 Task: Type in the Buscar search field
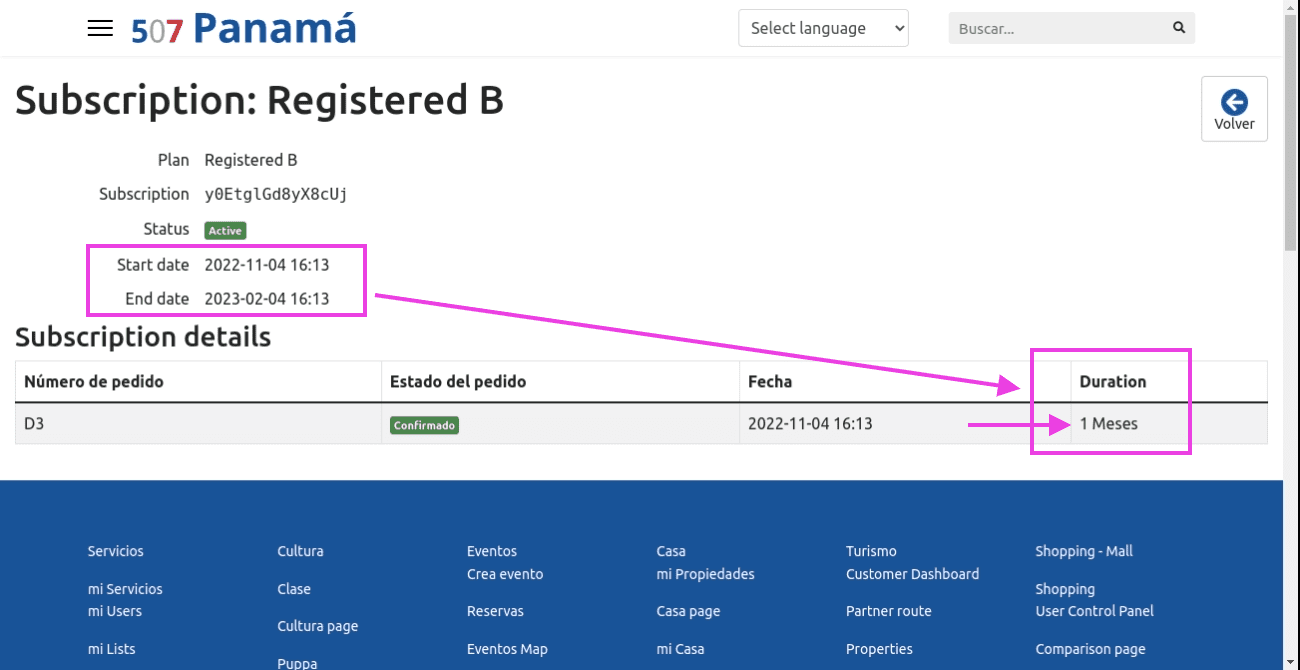click(1058, 29)
